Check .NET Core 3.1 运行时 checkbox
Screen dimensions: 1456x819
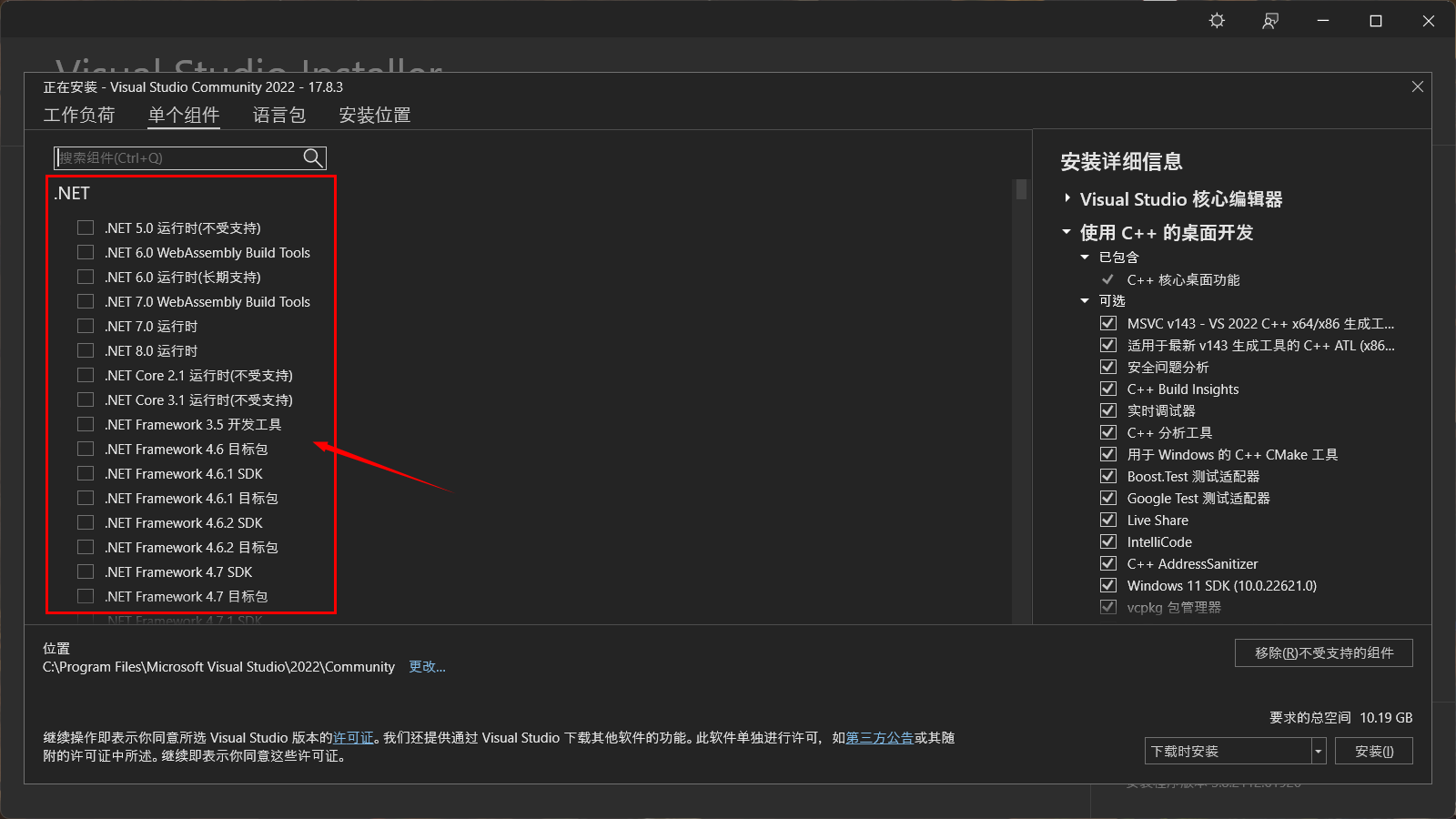tap(86, 399)
